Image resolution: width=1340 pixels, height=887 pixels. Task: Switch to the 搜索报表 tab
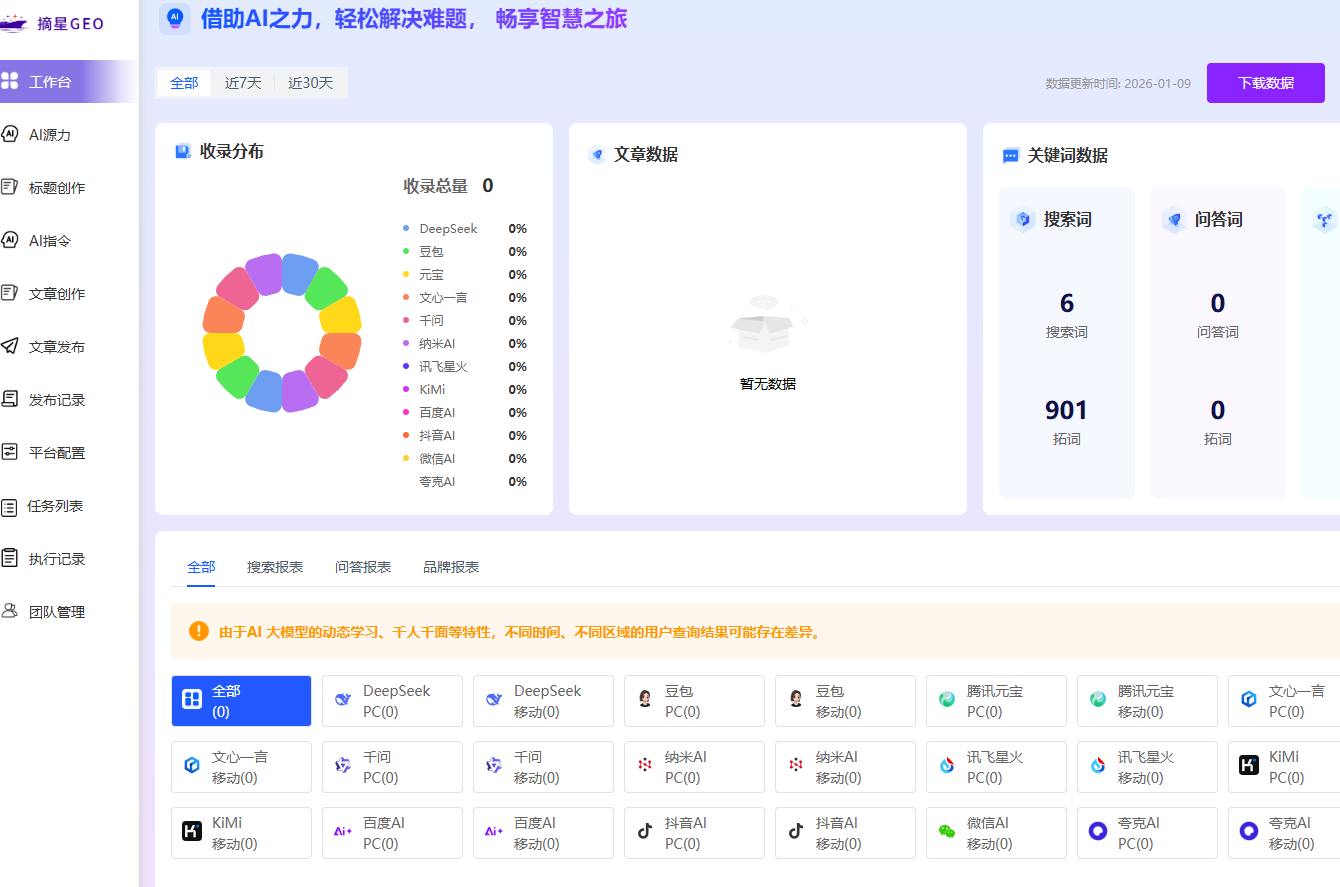point(275,567)
